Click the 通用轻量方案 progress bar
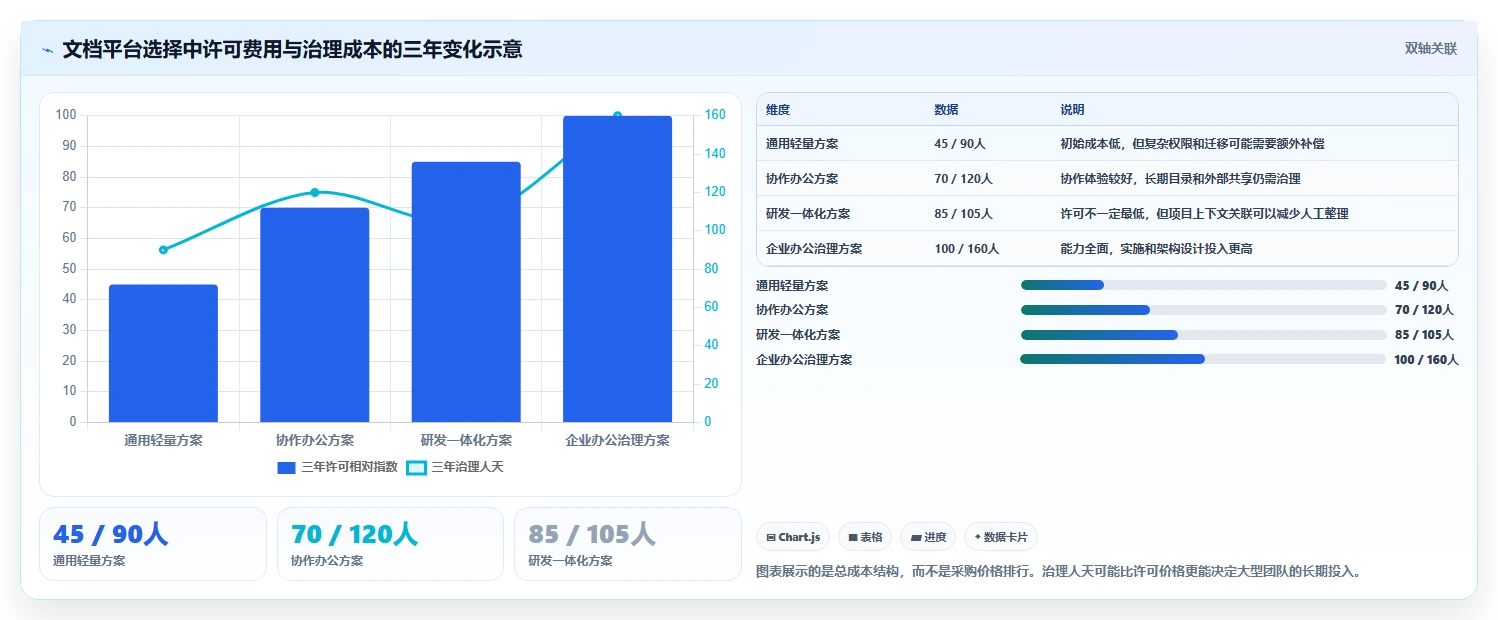 pos(1203,285)
